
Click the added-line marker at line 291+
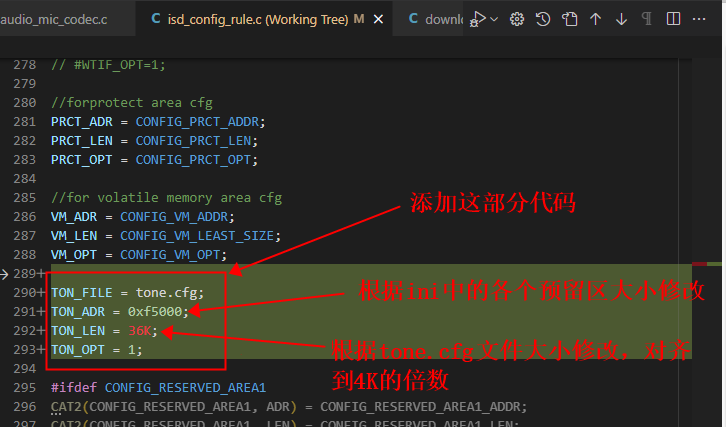41,312
